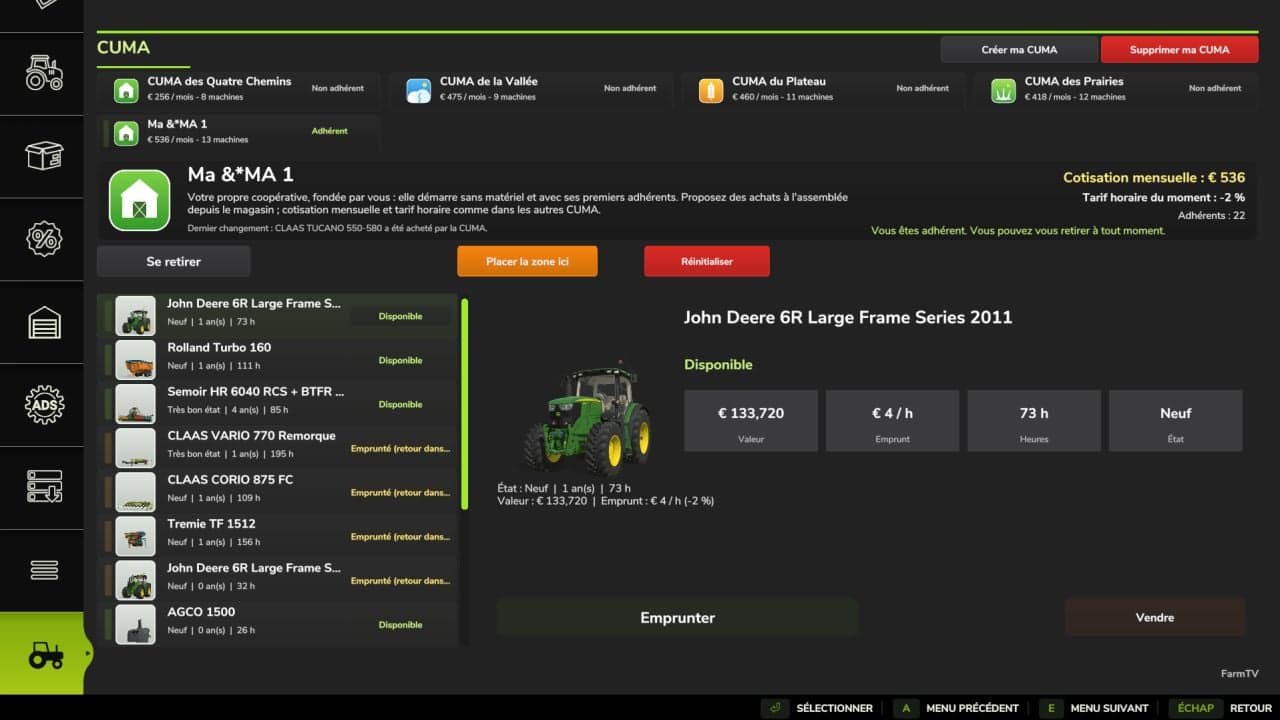
Task: Select the CLAAS VARIO 770 Remorque row
Action: (x=277, y=448)
